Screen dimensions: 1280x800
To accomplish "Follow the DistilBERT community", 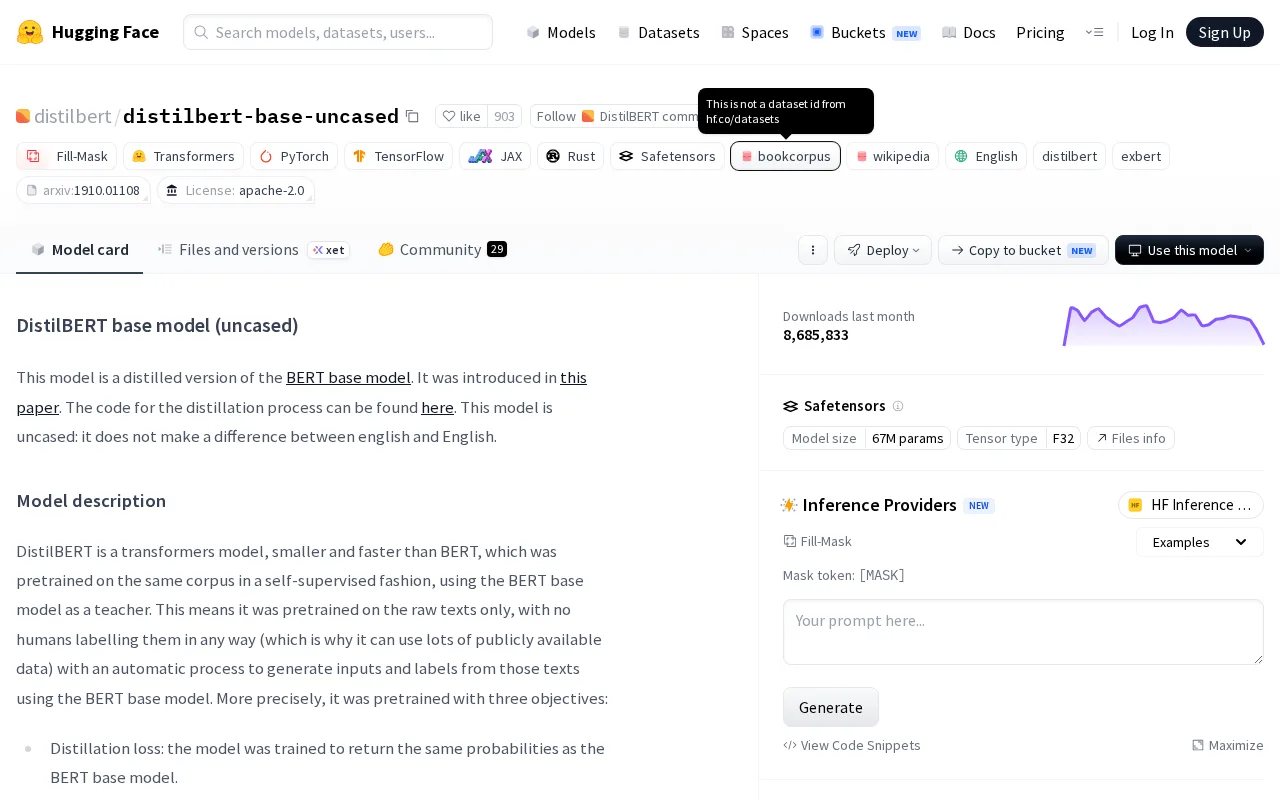I will coord(616,116).
